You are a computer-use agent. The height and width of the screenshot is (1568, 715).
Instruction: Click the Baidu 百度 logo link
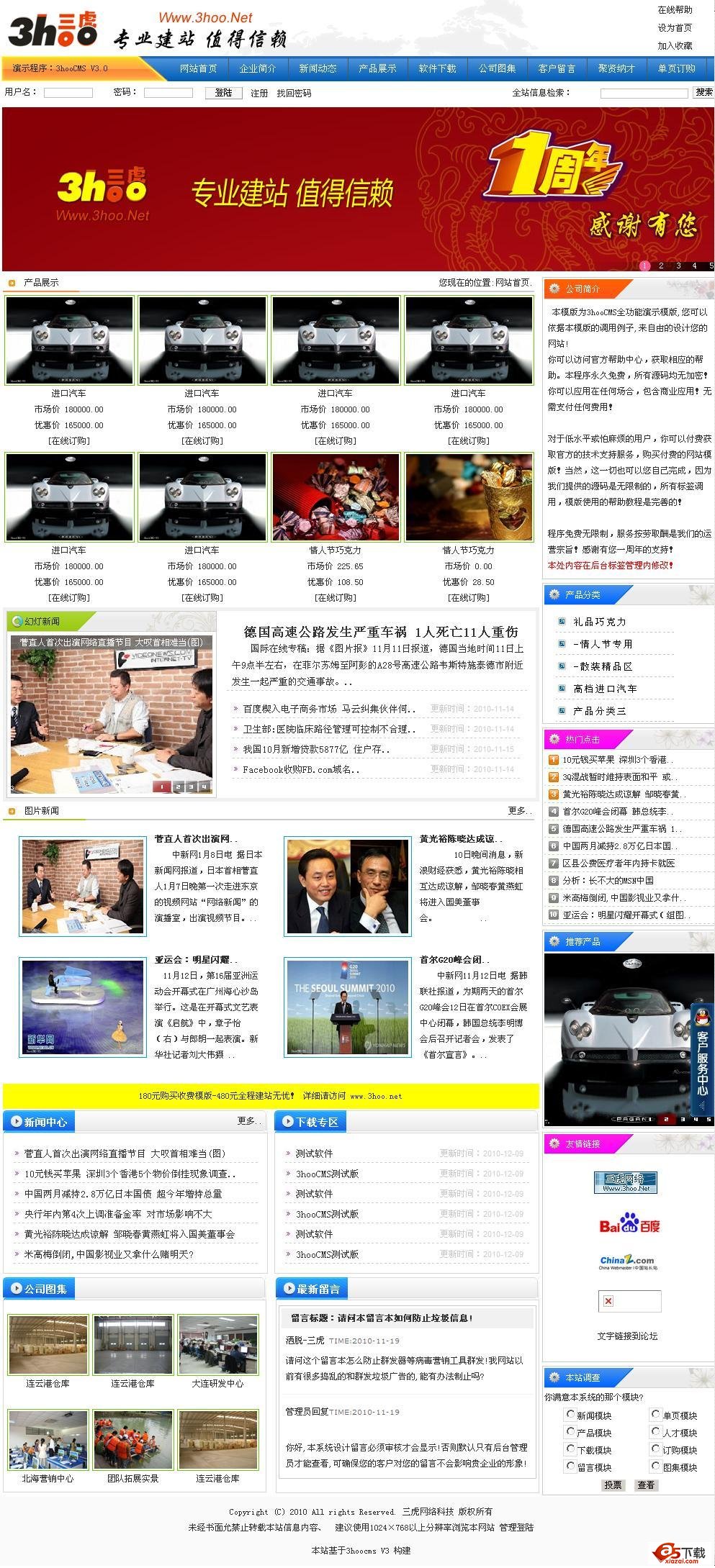pyautogui.click(x=629, y=1223)
